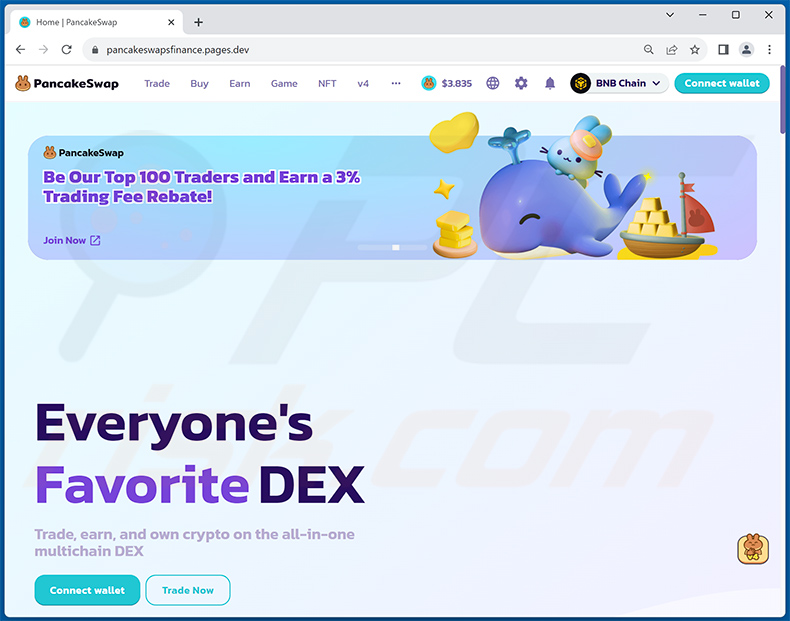Expand the BNB Chain network dropdown
The height and width of the screenshot is (621, 790).
(619, 83)
